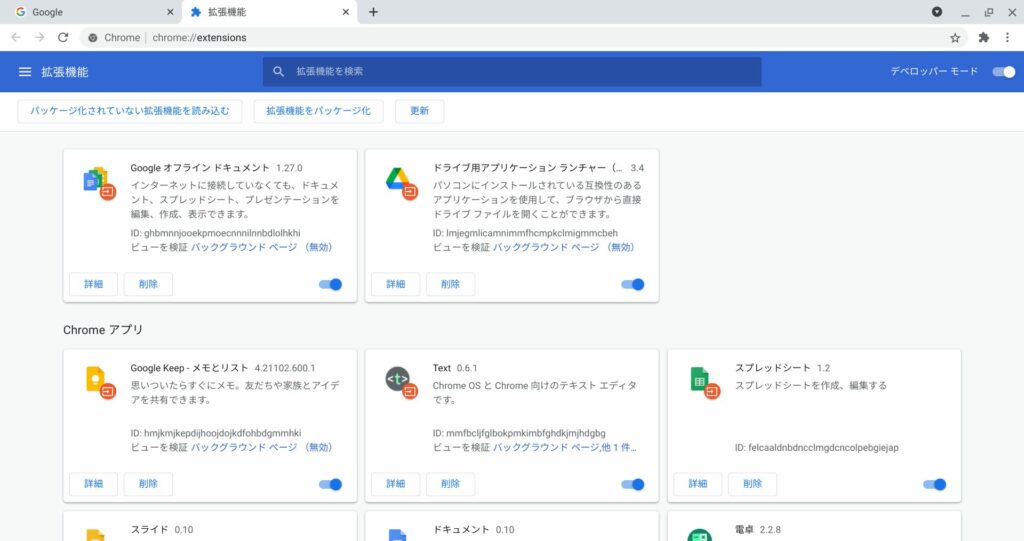Select the 拡張機能 browser tab
This screenshot has height=541, width=1024.
pyautogui.click(x=269, y=12)
